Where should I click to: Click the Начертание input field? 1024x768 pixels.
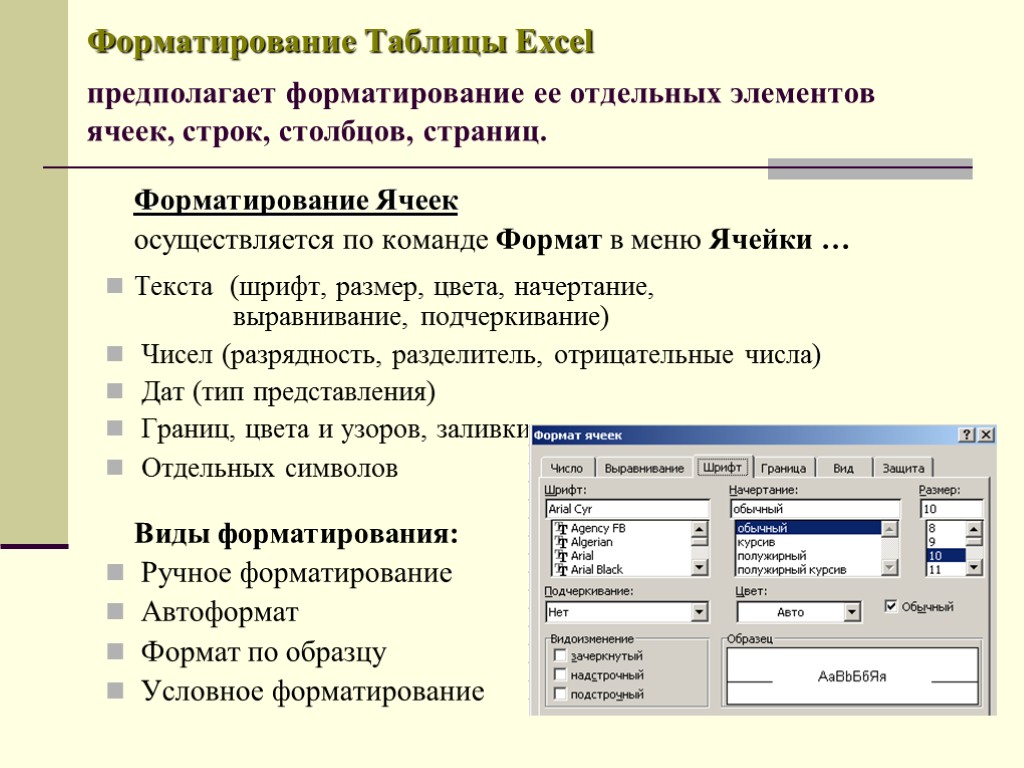pos(814,509)
